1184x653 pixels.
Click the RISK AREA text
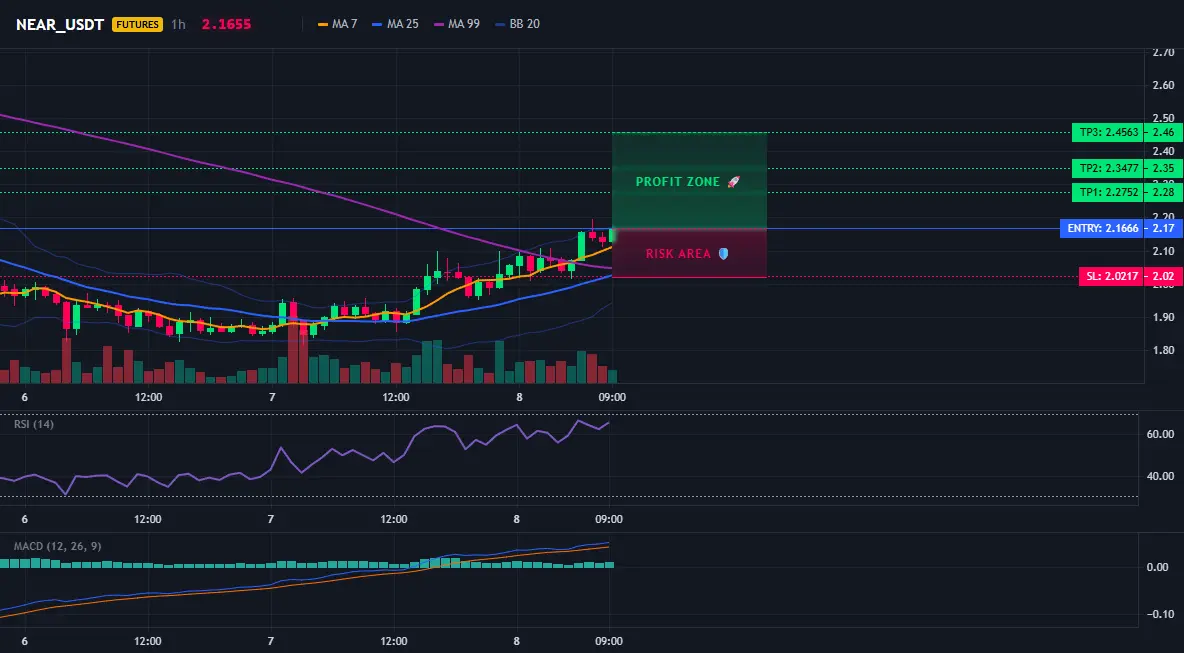pyautogui.click(x=678, y=254)
